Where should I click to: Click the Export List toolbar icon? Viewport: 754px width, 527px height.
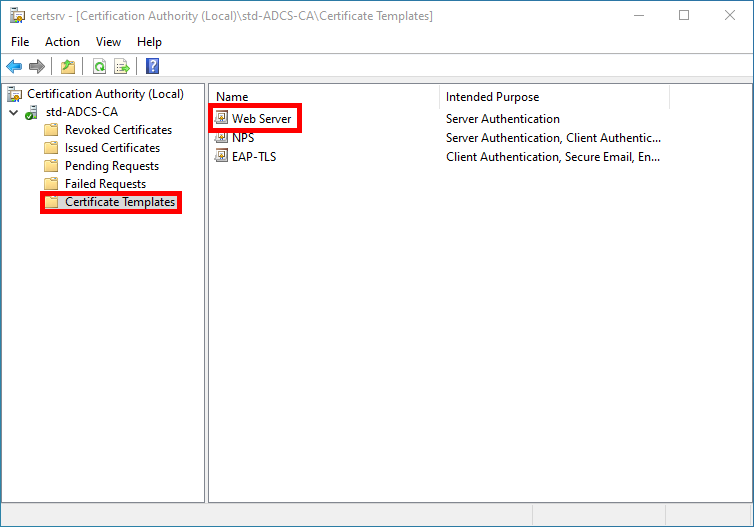click(x=122, y=66)
